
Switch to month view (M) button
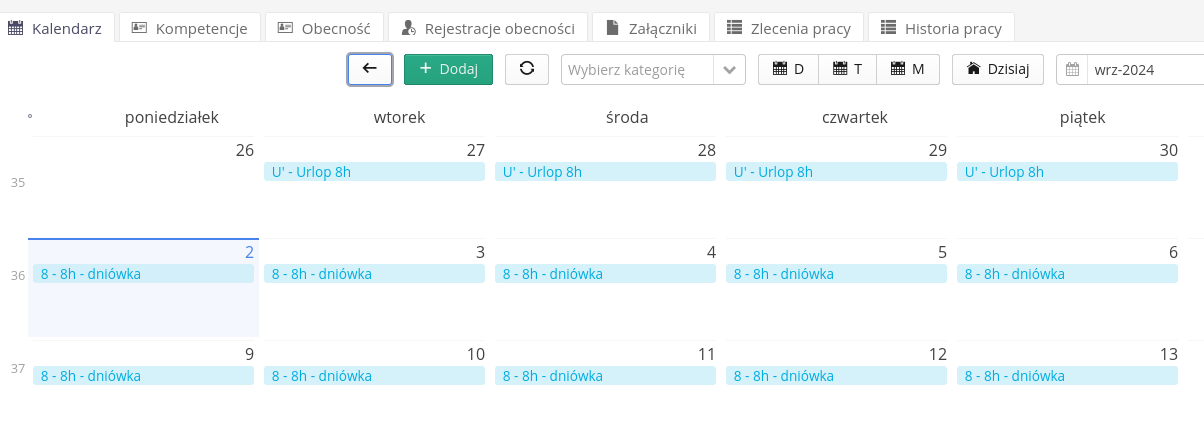907,69
